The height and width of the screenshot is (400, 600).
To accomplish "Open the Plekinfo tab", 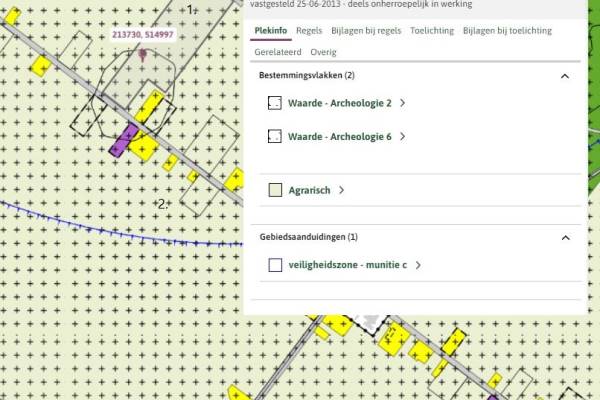I will click(271, 31).
